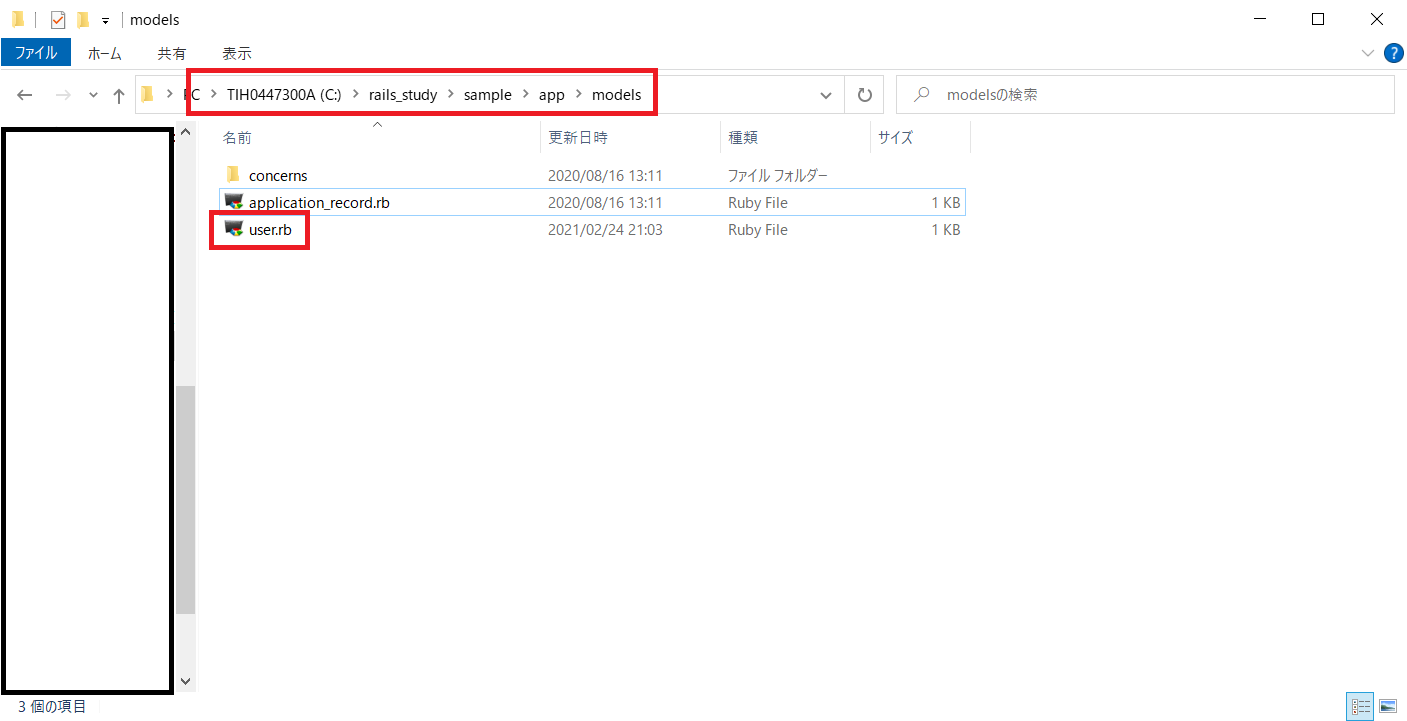Expand the address bar history dropdown
This screenshot has height=721, width=1407.
click(826, 95)
